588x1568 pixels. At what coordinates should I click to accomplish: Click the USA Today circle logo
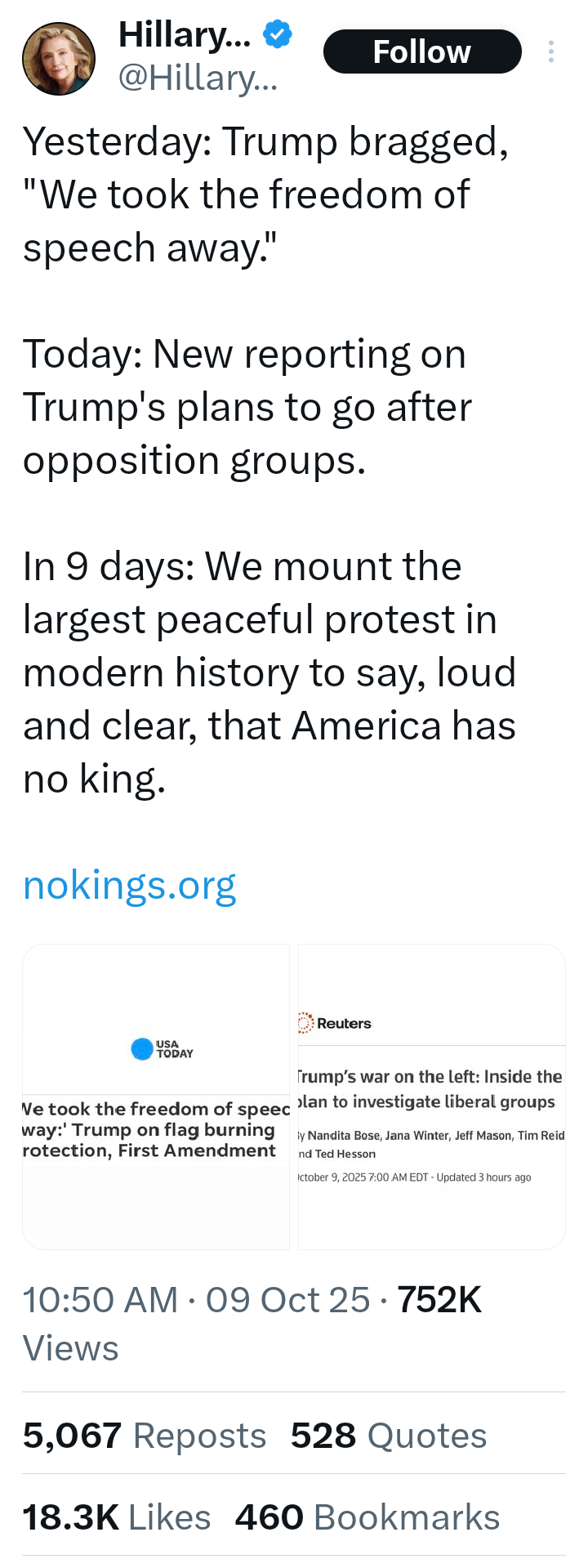[x=142, y=1048]
